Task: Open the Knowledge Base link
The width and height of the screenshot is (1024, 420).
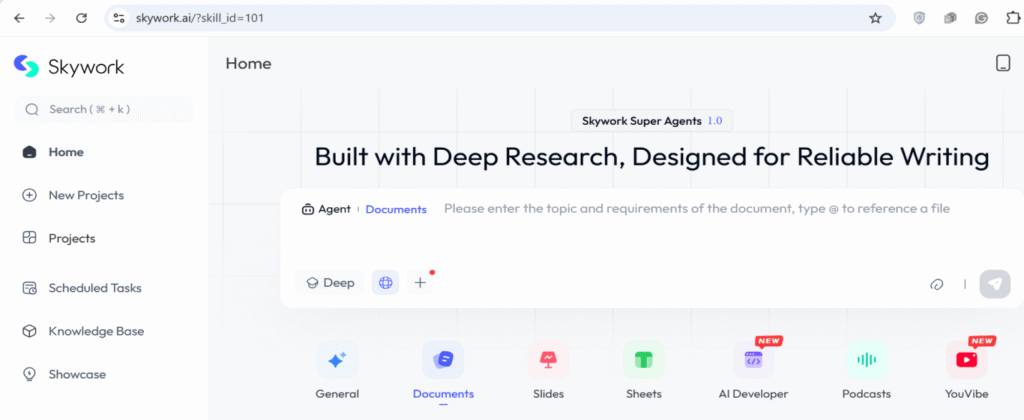Action: (x=96, y=331)
